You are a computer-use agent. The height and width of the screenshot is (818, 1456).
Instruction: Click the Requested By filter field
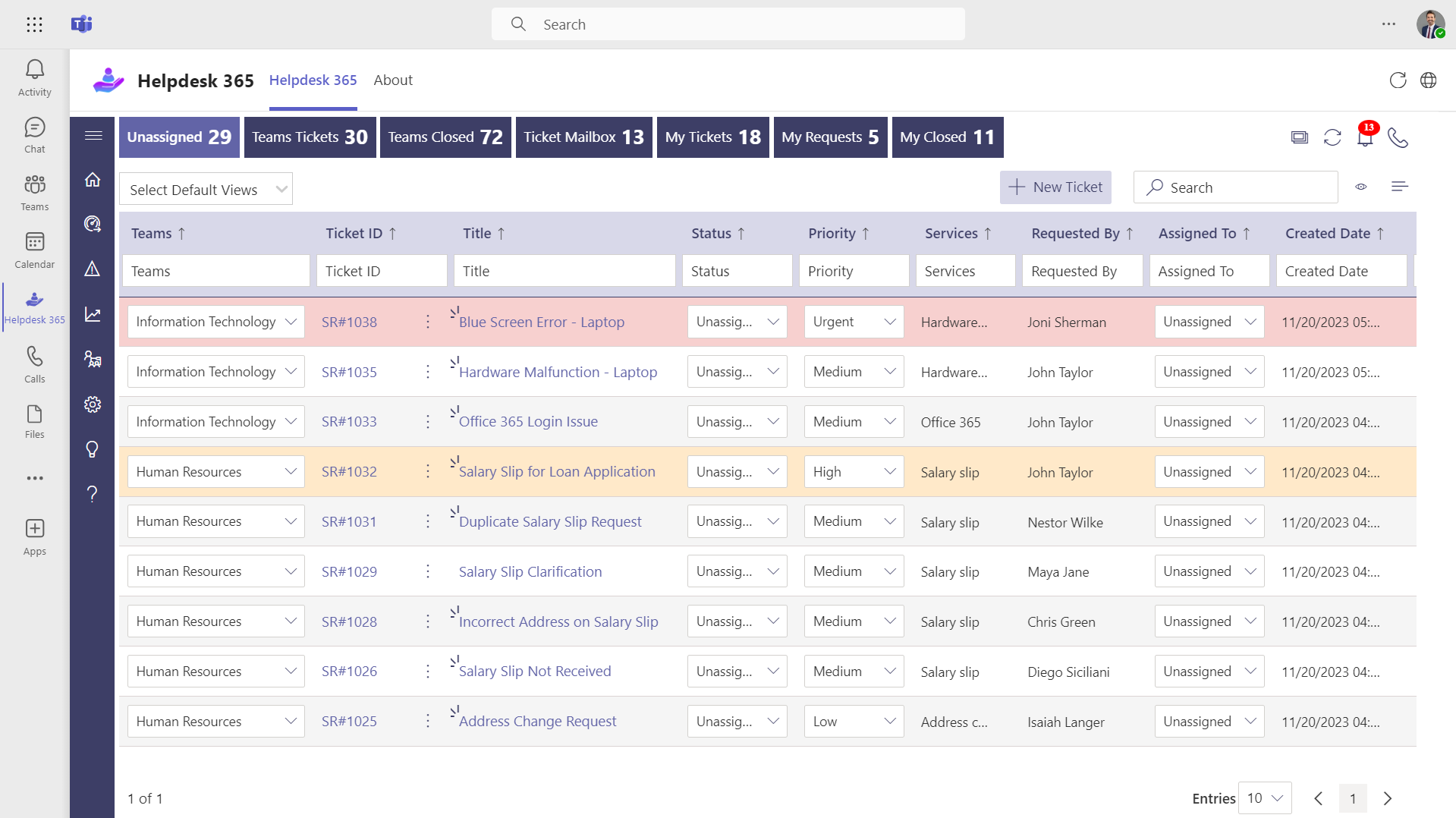tap(1083, 271)
